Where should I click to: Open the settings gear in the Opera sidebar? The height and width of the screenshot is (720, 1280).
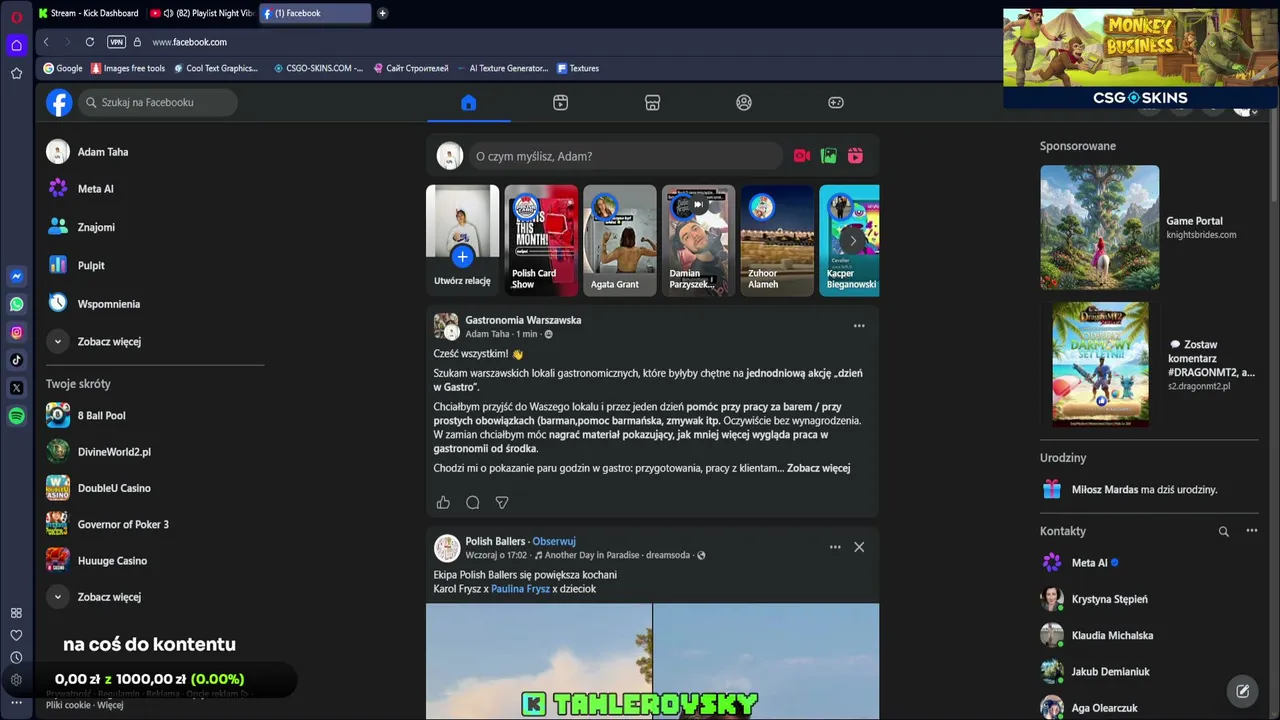(x=16, y=680)
